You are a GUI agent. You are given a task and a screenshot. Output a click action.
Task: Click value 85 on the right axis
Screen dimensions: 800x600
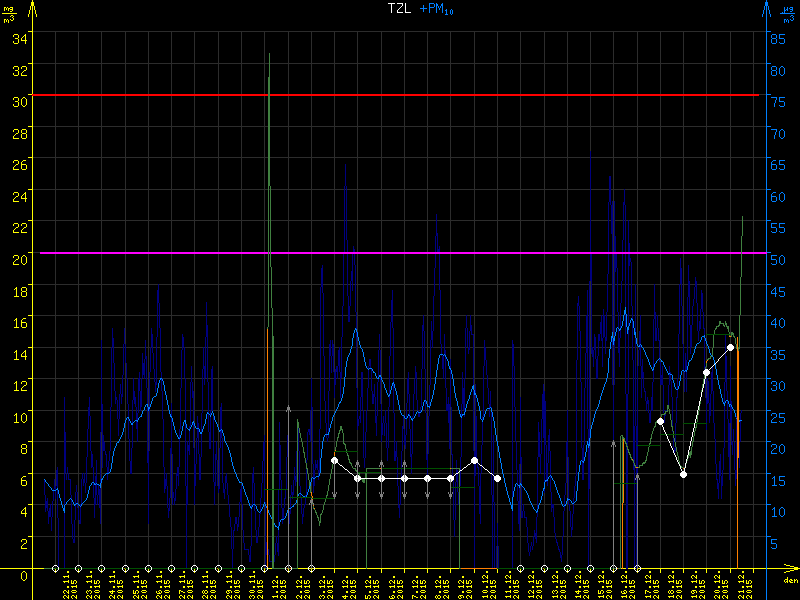coord(775,39)
